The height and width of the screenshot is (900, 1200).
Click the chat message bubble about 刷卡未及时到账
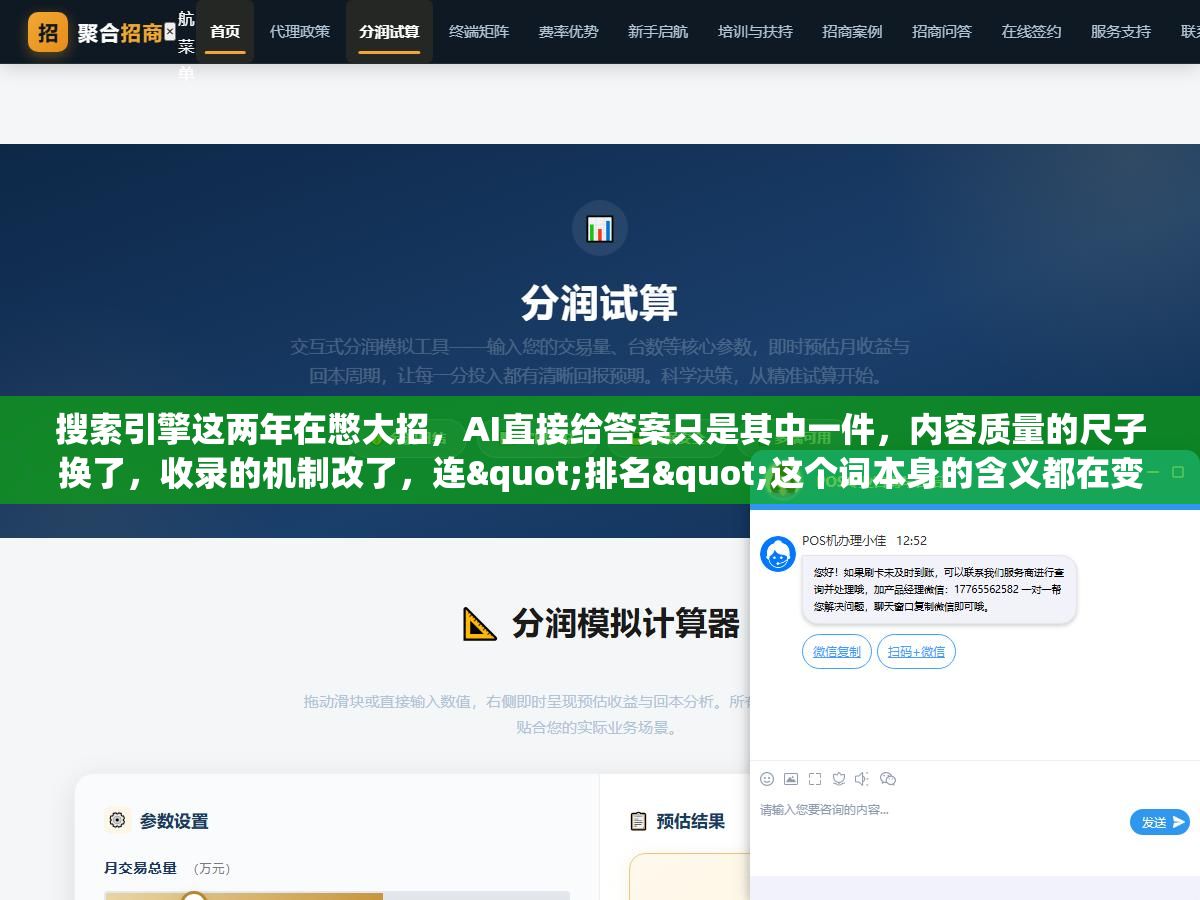pos(939,590)
